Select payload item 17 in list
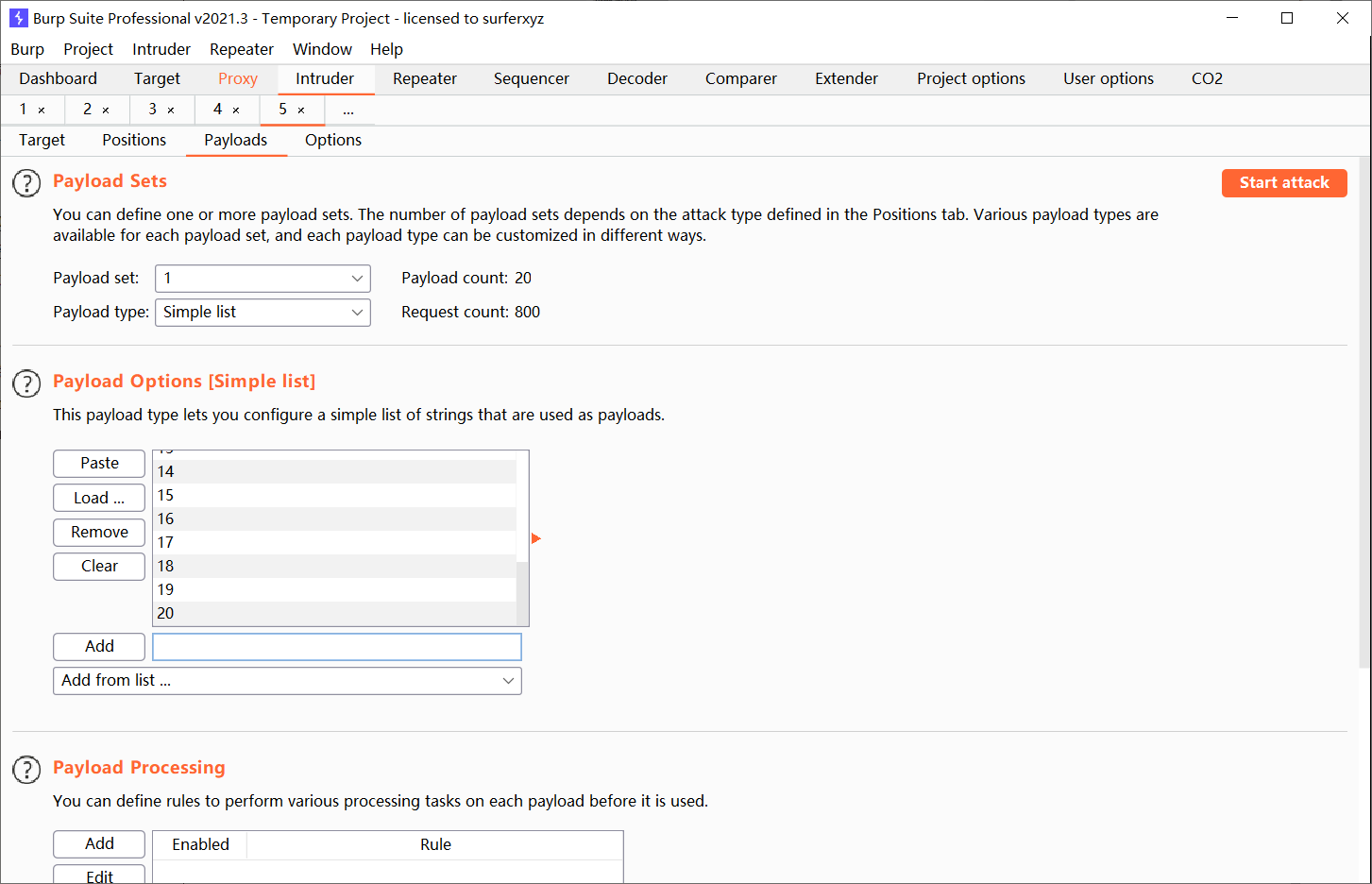 click(334, 542)
